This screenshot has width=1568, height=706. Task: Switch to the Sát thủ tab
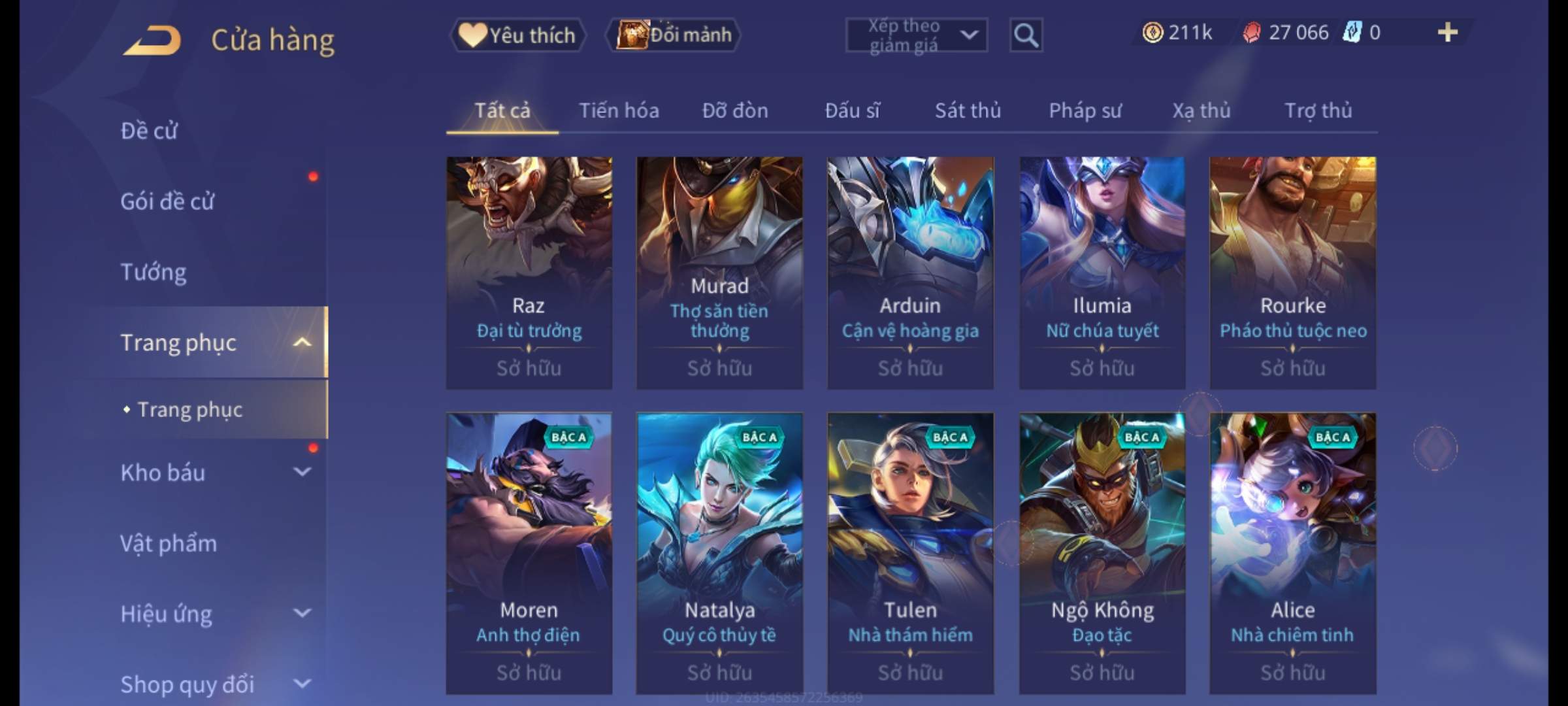click(x=968, y=110)
